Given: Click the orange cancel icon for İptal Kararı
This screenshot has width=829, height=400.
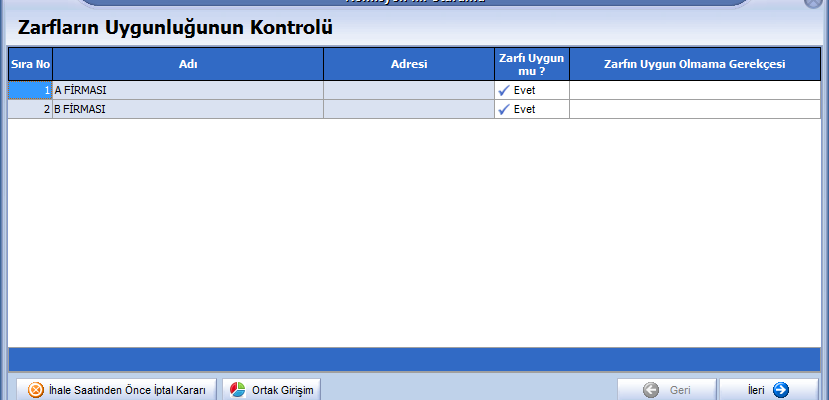Looking at the screenshot, I should (35, 390).
